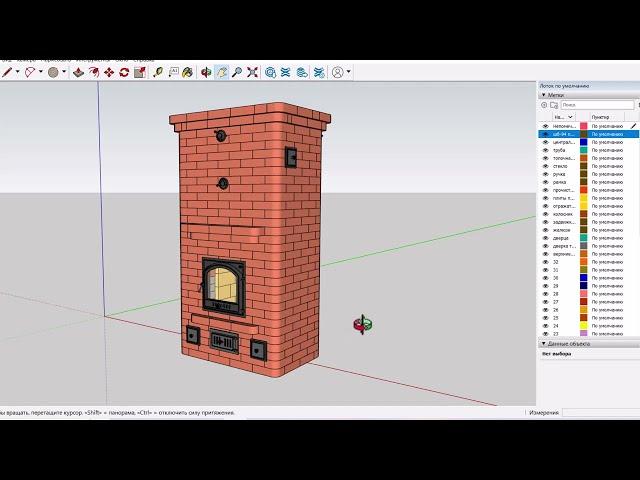
Task: Click the add tag folder icon
Action: pyautogui.click(x=554, y=104)
